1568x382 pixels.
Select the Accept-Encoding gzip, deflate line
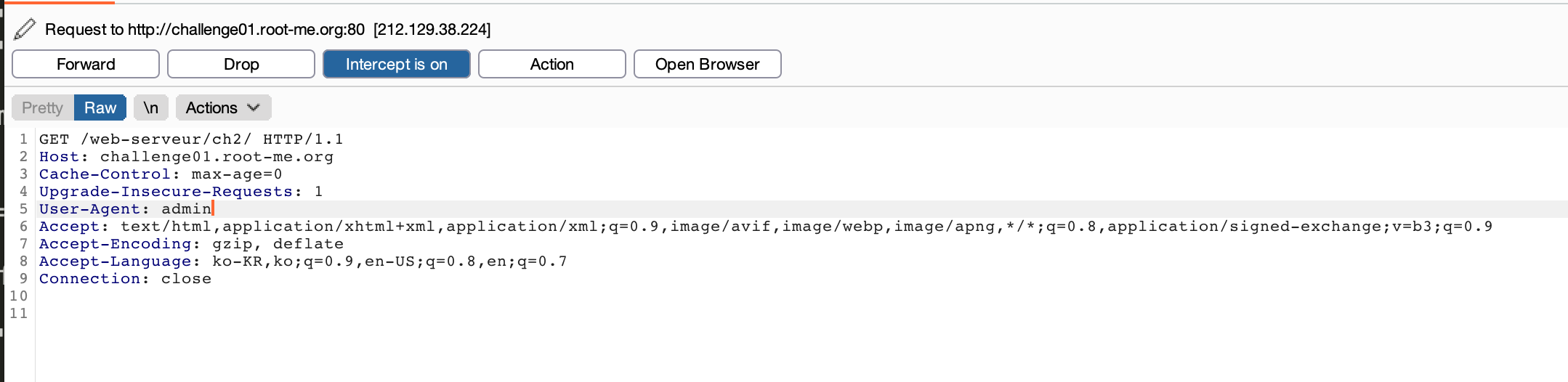[191, 244]
